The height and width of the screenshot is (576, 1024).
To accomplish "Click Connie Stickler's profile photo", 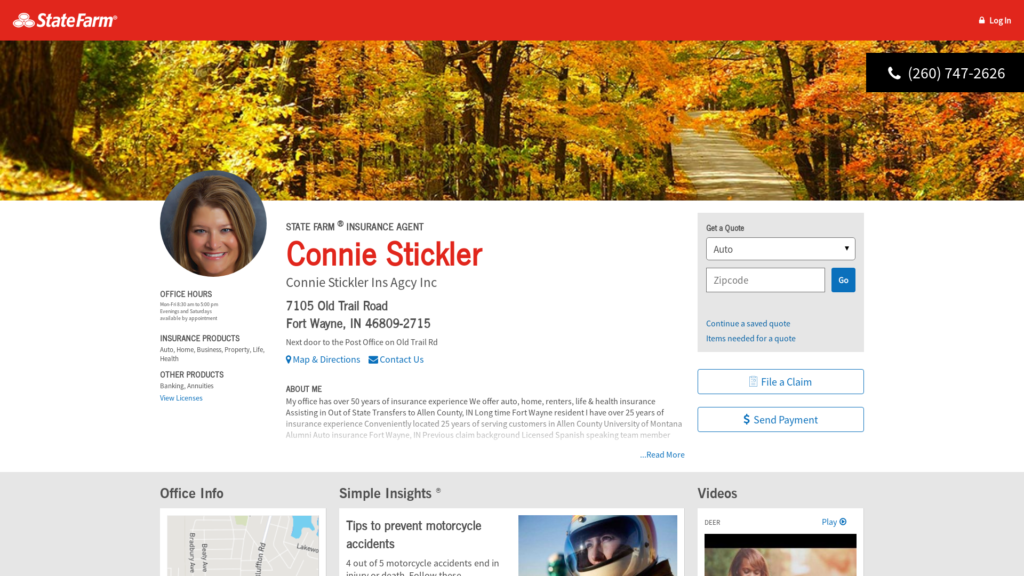I will click(213, 223).
